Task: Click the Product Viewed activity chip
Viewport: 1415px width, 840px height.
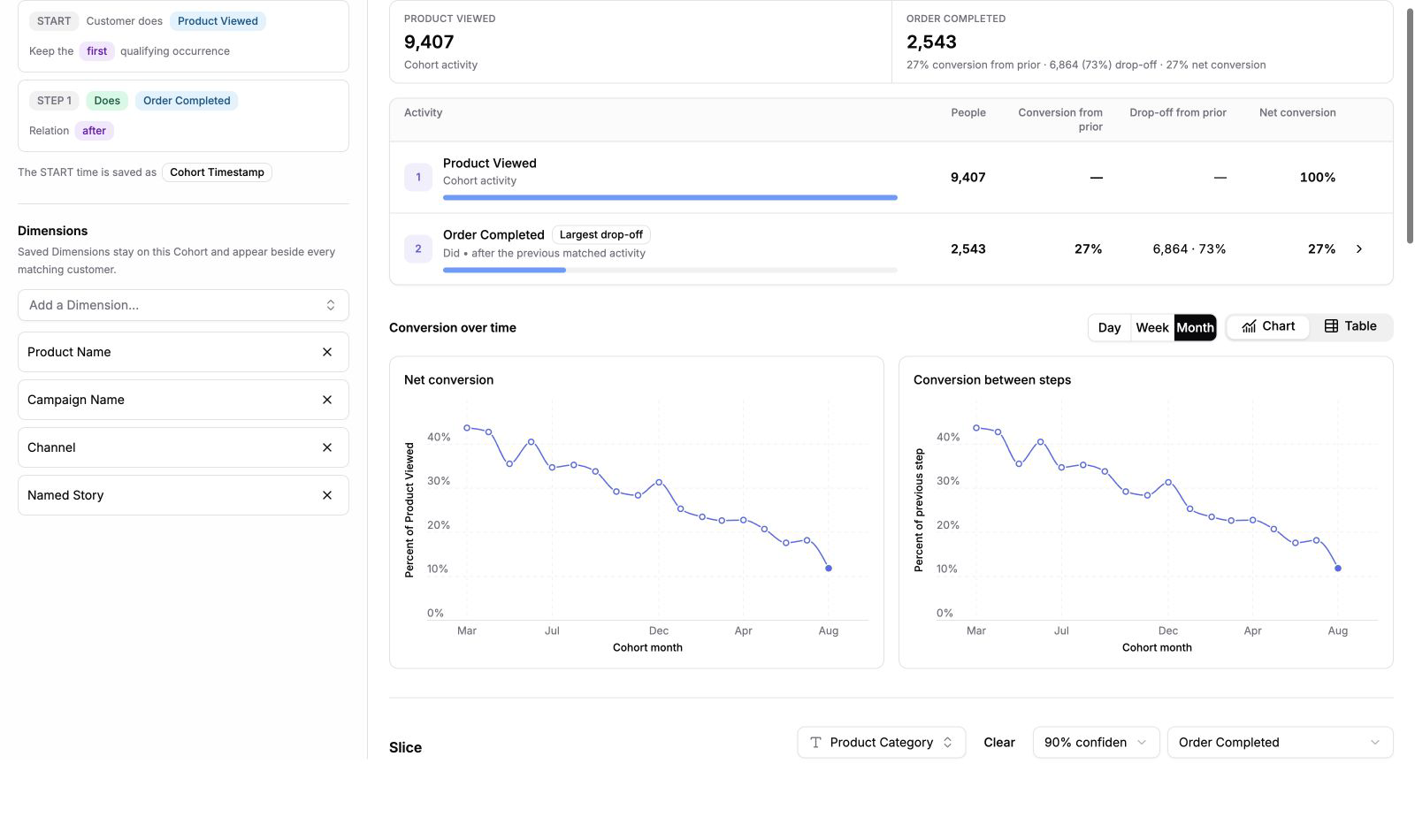Action: pyautogui.click(x=218, y=21)
